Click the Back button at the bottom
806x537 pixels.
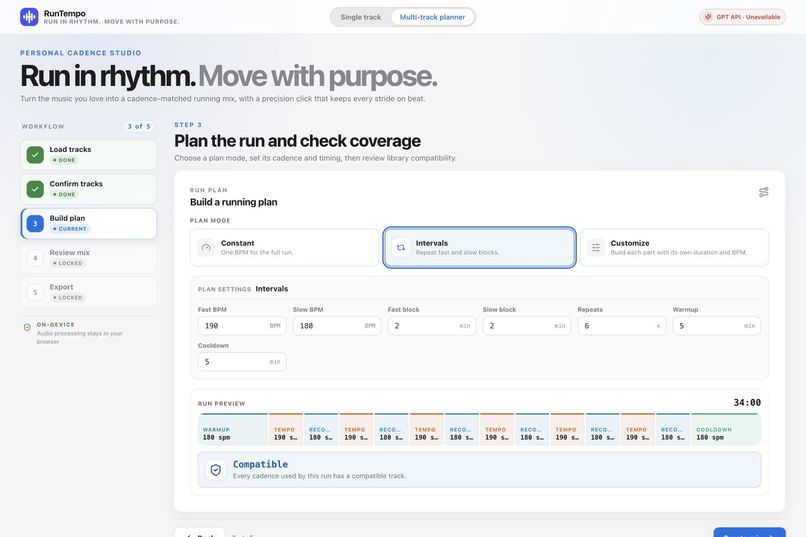199,533
